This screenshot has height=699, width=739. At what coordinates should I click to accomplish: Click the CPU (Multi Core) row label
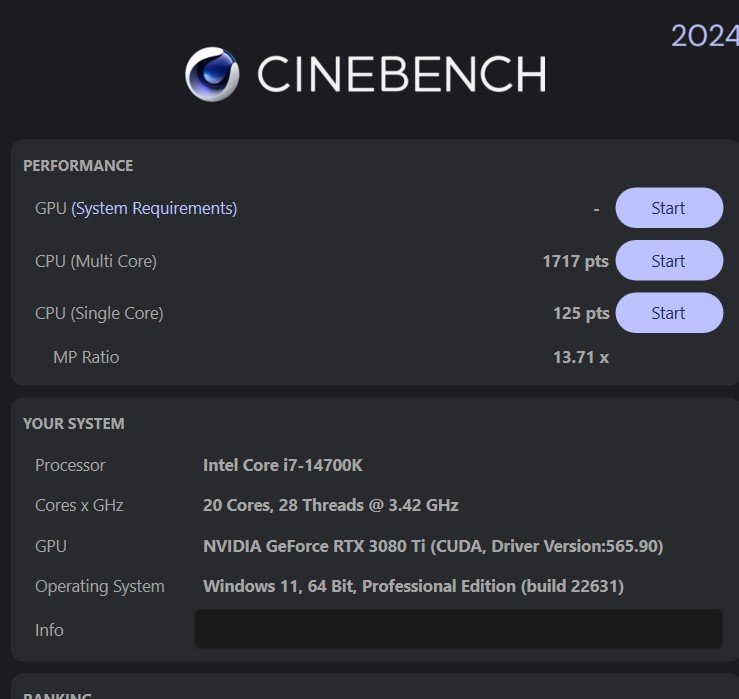pos(96,262)
